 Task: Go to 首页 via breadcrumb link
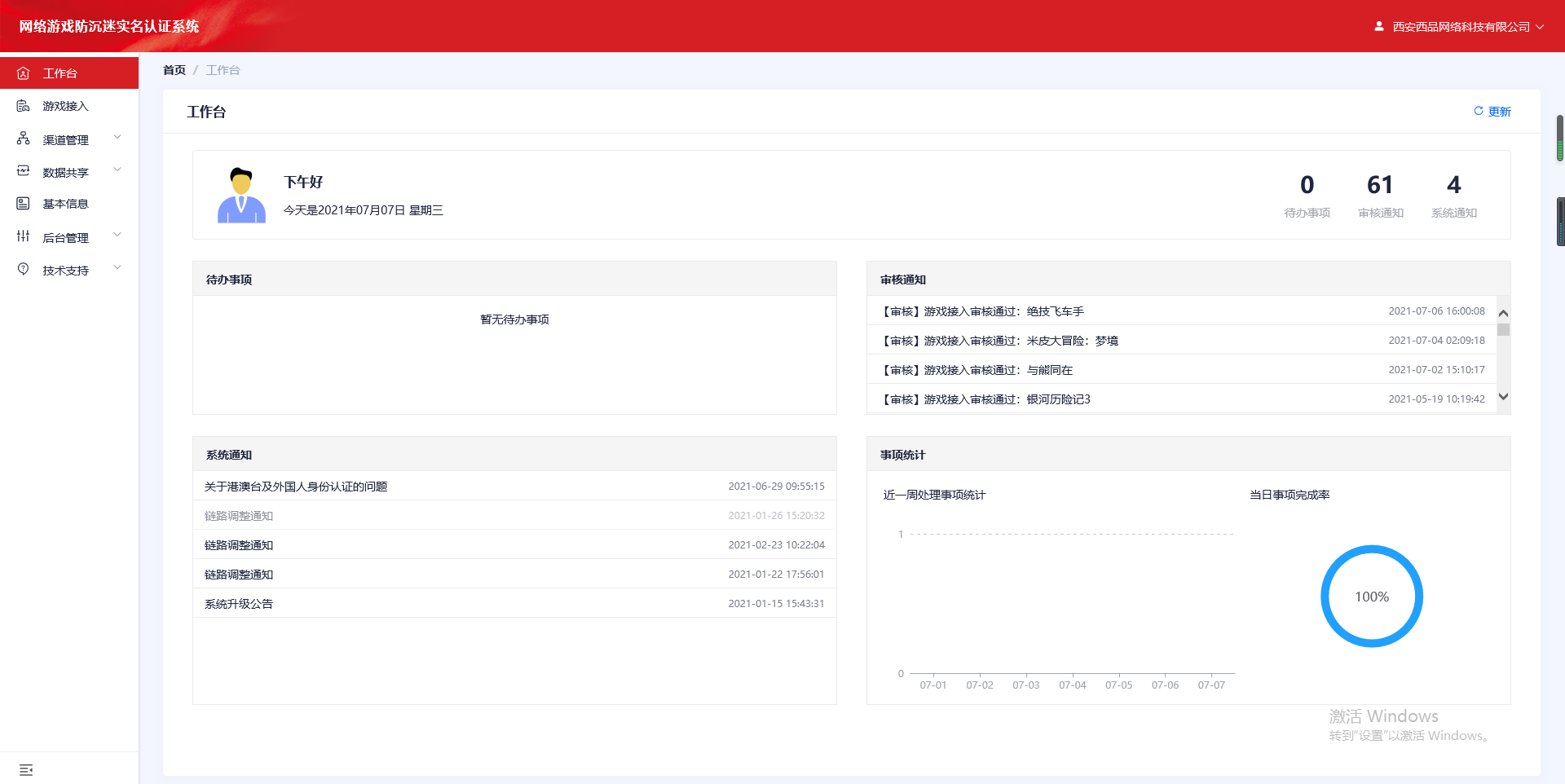click(174, 70)
